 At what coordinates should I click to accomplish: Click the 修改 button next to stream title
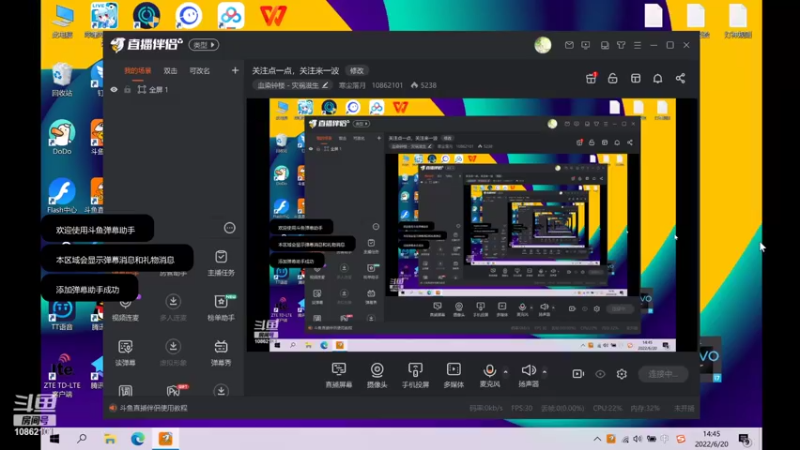(x=357, y=70)
